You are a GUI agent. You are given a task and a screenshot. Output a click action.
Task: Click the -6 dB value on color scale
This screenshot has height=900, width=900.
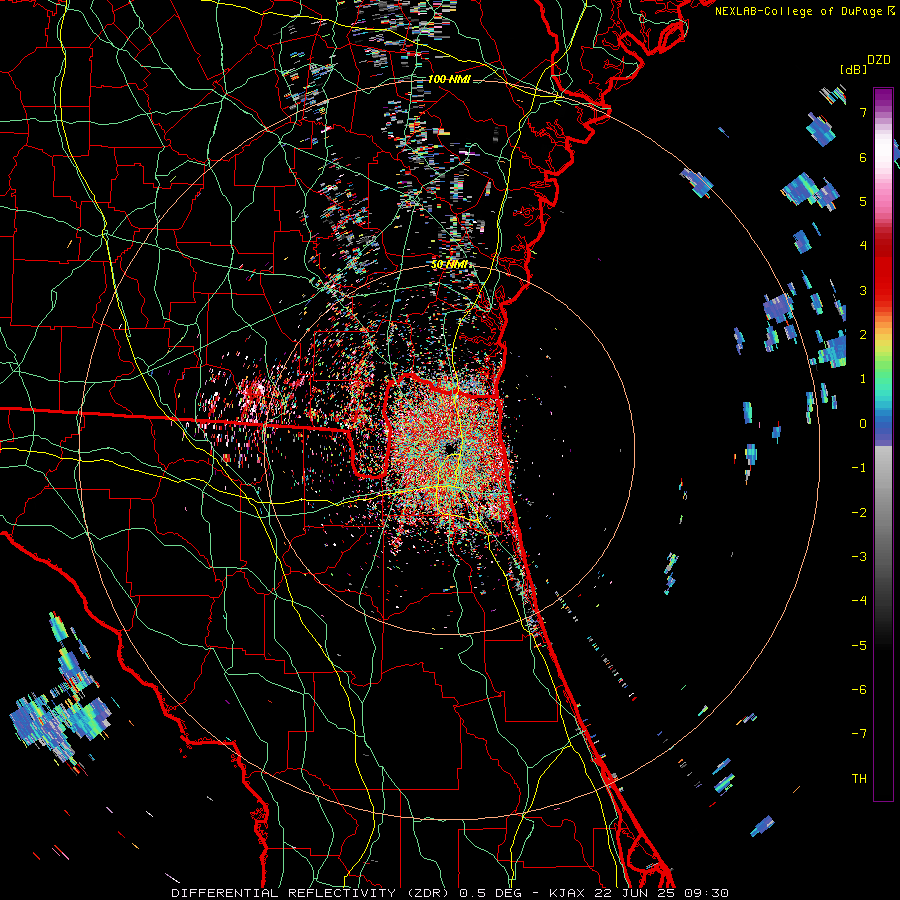(859, 690)
